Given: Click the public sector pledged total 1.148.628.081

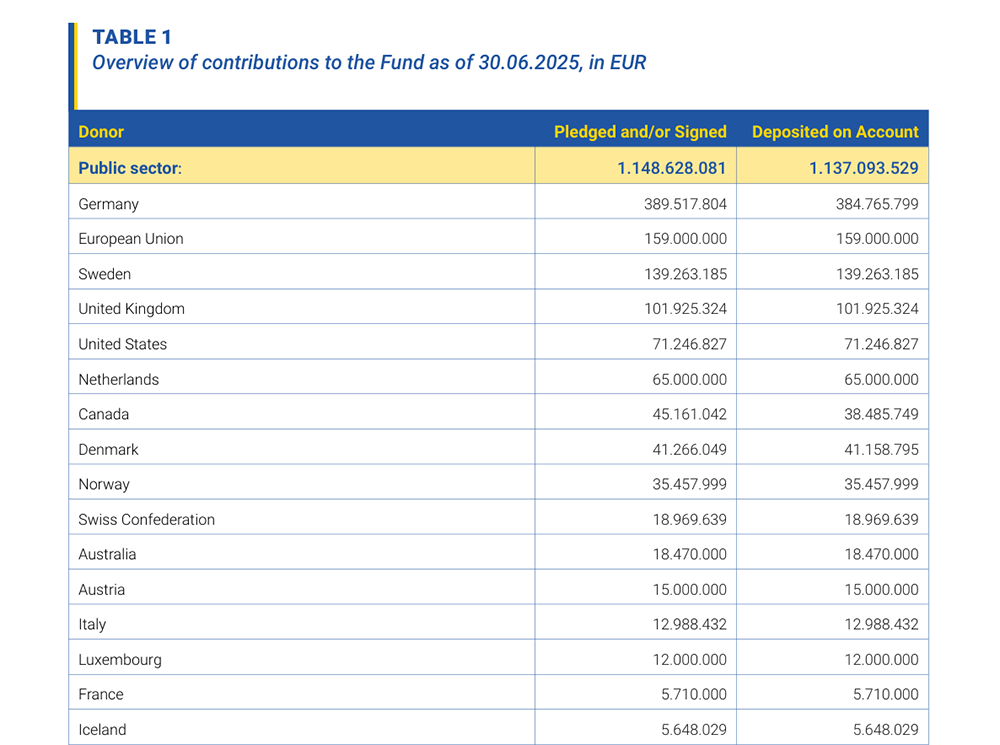Looking at the screenshot, I should (x=671, y=168).
